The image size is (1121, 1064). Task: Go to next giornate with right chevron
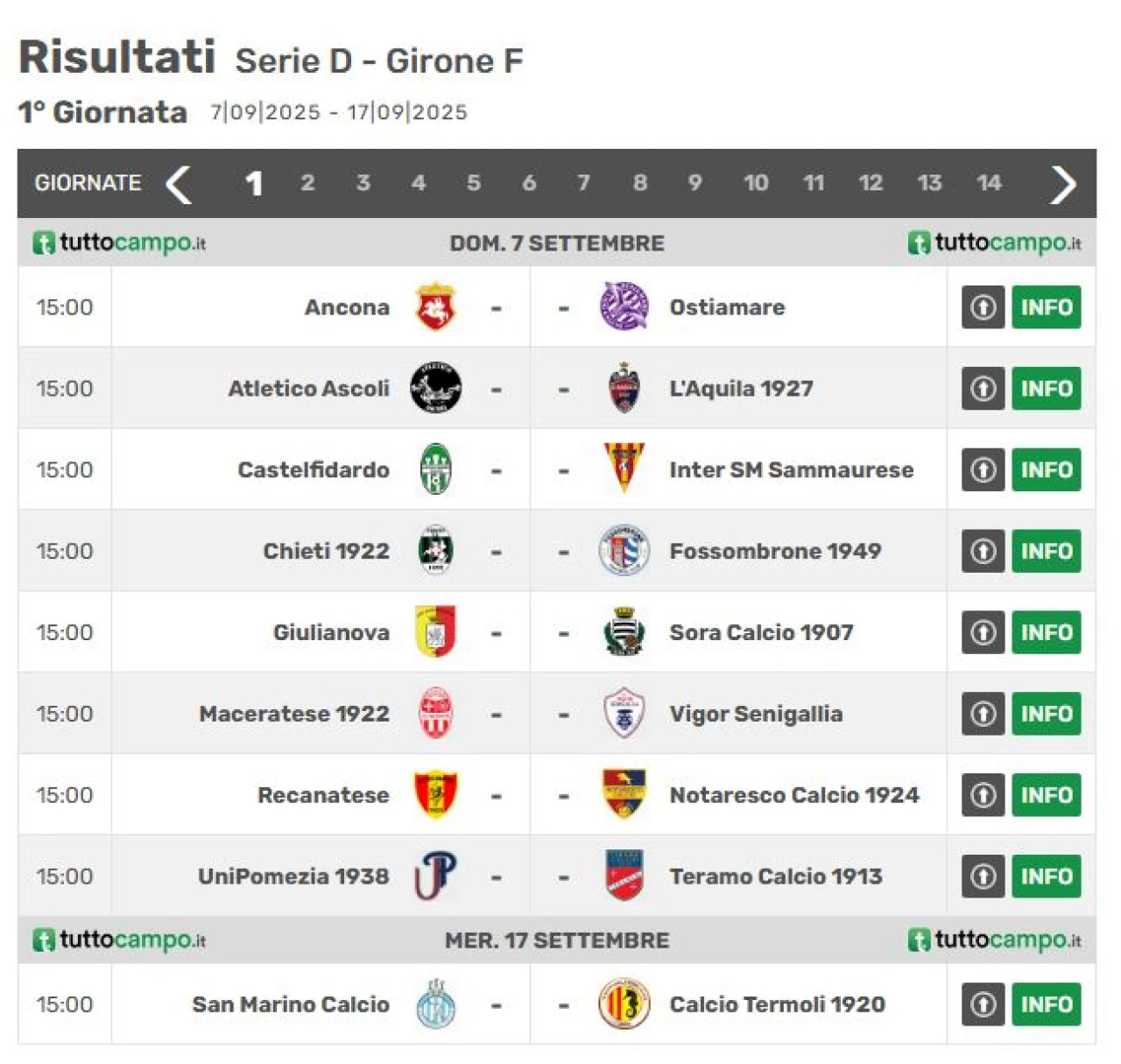pyautogui.click(x=1062, y=184)
